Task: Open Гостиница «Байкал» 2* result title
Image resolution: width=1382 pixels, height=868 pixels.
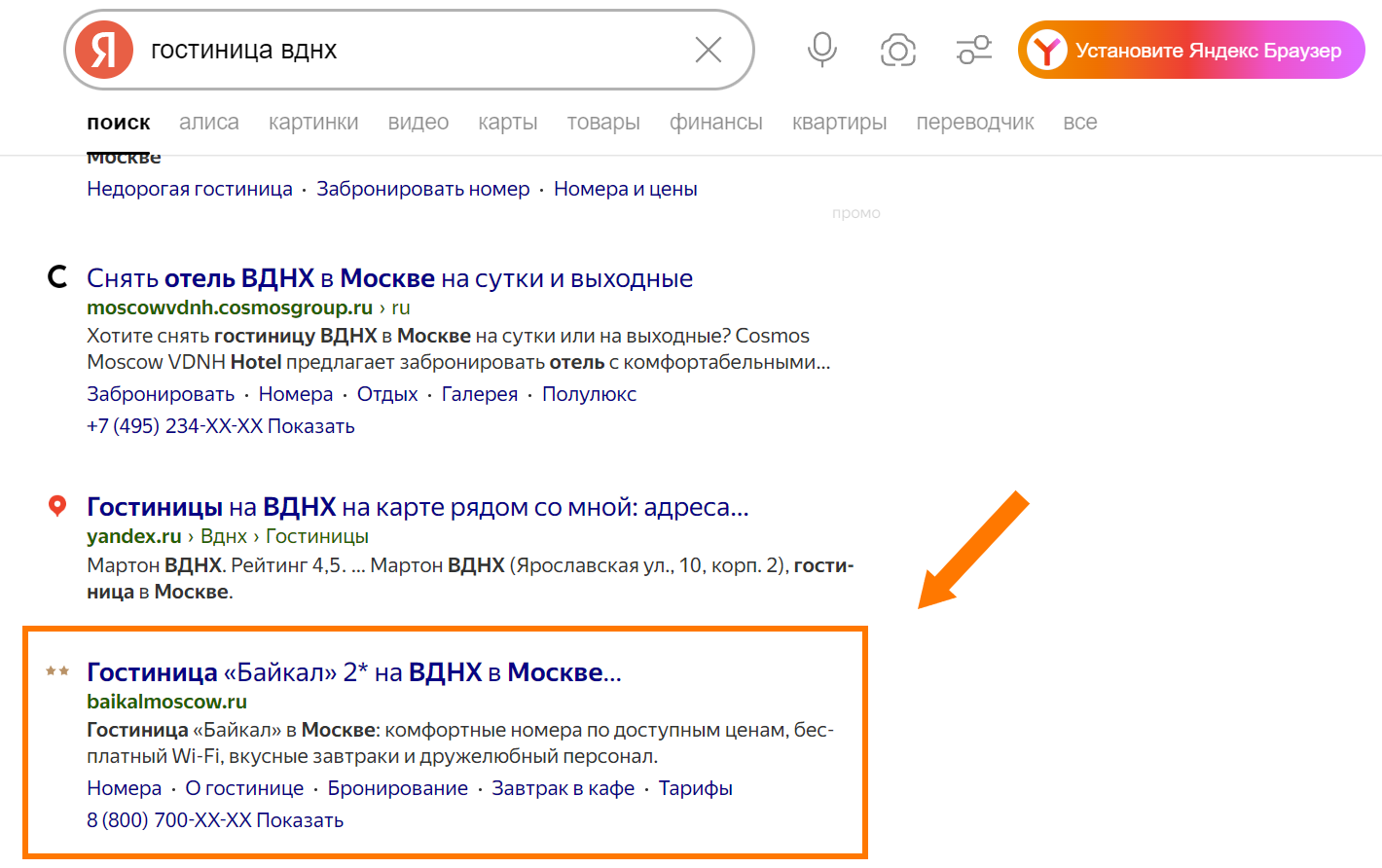Action: click(x=353, y=672)
